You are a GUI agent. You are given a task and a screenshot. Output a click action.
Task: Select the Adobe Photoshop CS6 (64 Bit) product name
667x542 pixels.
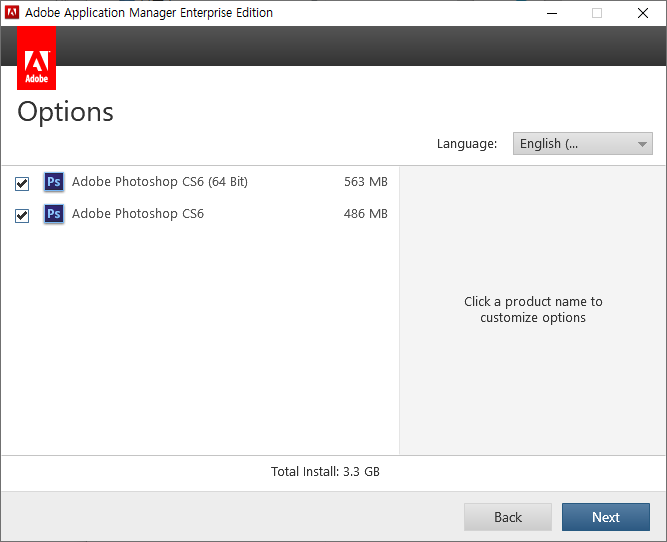[x=160, y=182]
